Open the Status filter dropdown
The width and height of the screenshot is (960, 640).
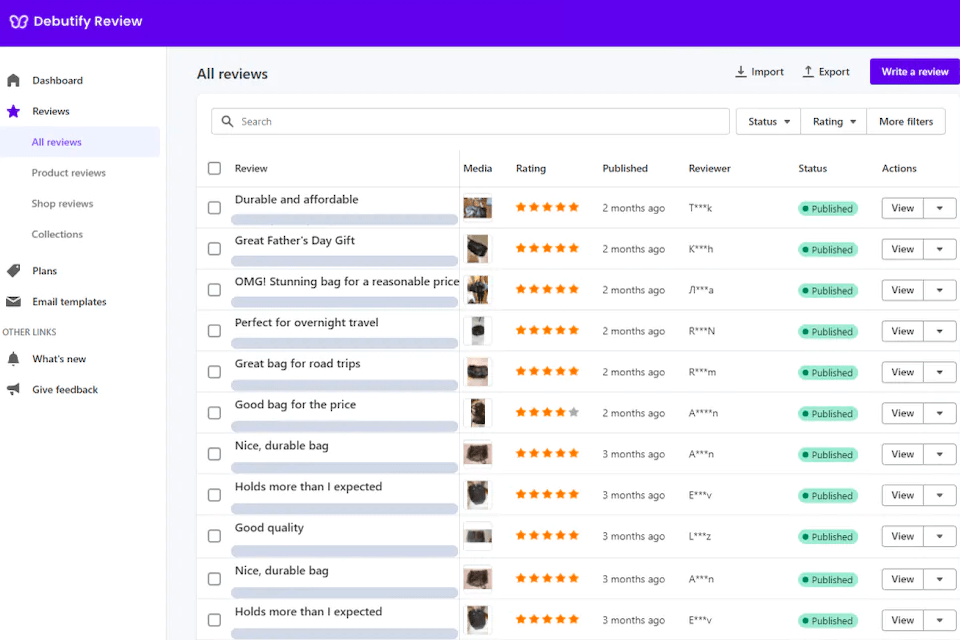768,121
